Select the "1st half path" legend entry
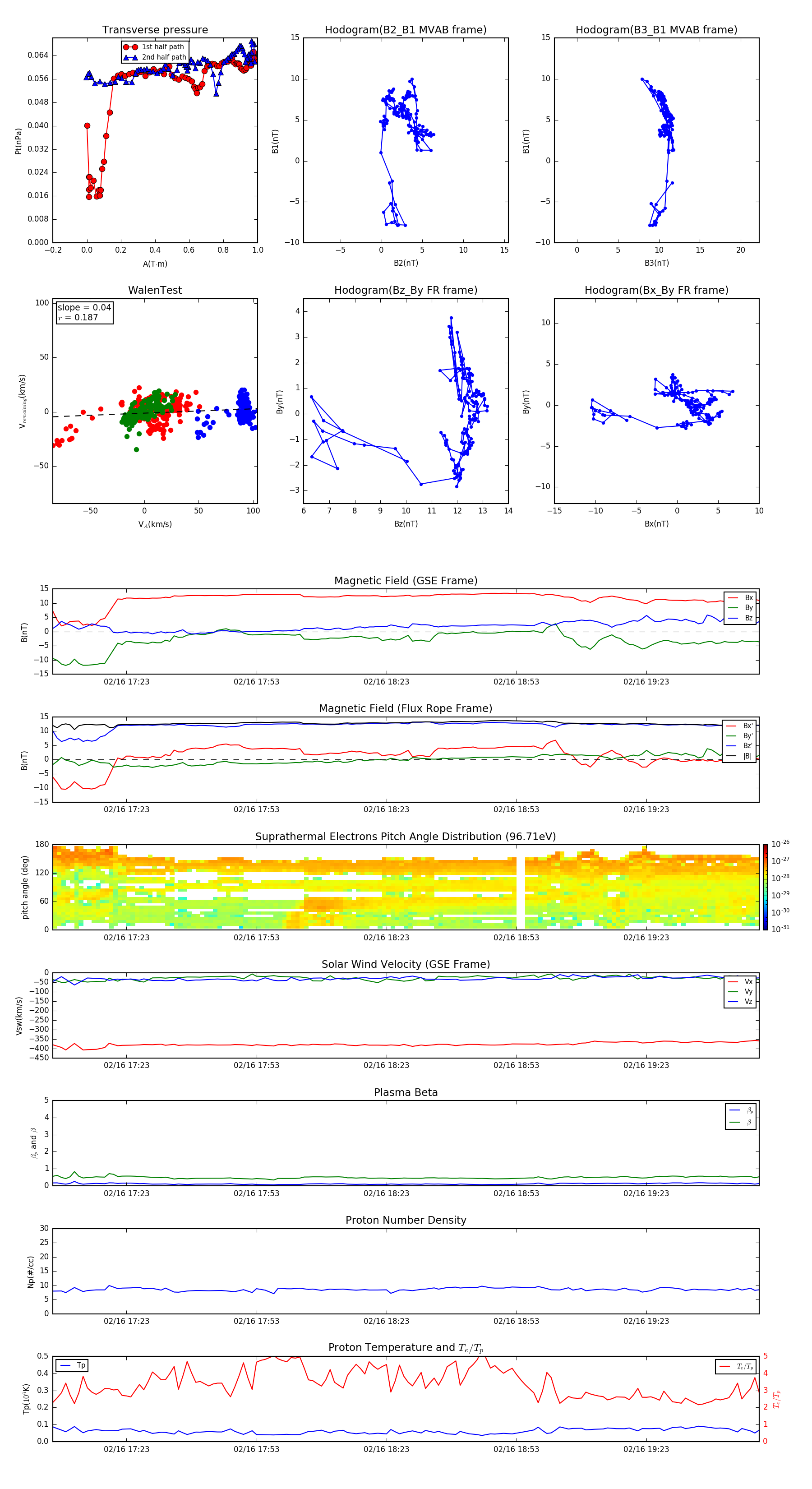 click(154, 47)
